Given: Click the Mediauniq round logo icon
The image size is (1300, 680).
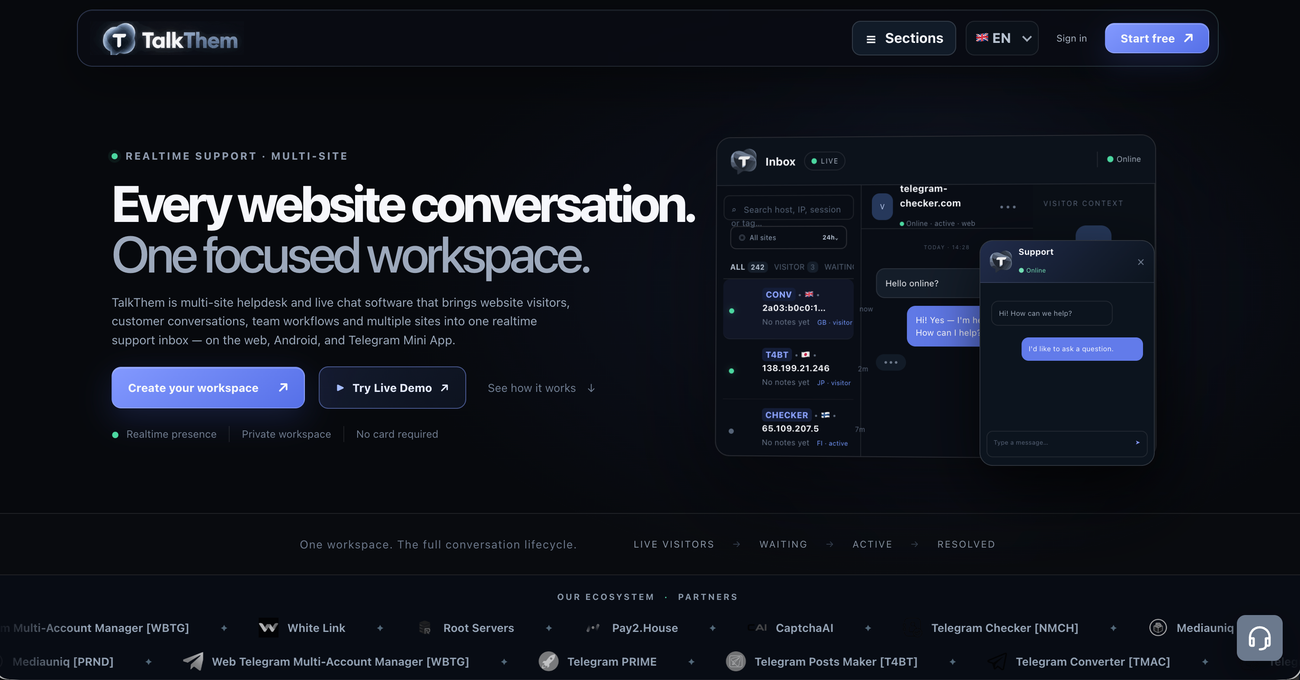Looking at the screenshot, I should click(1158, 628).
